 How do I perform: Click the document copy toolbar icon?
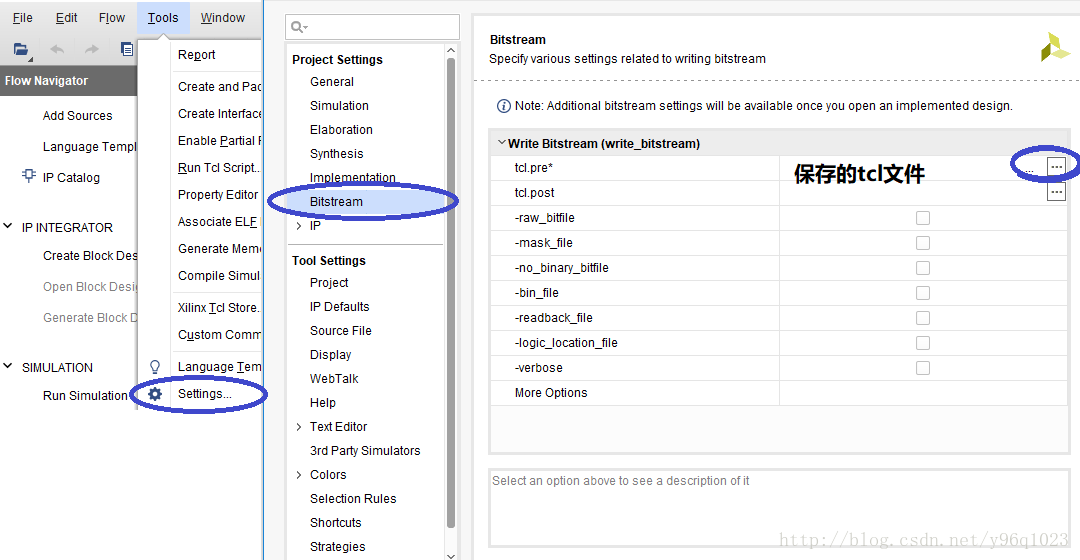(127, 49)
